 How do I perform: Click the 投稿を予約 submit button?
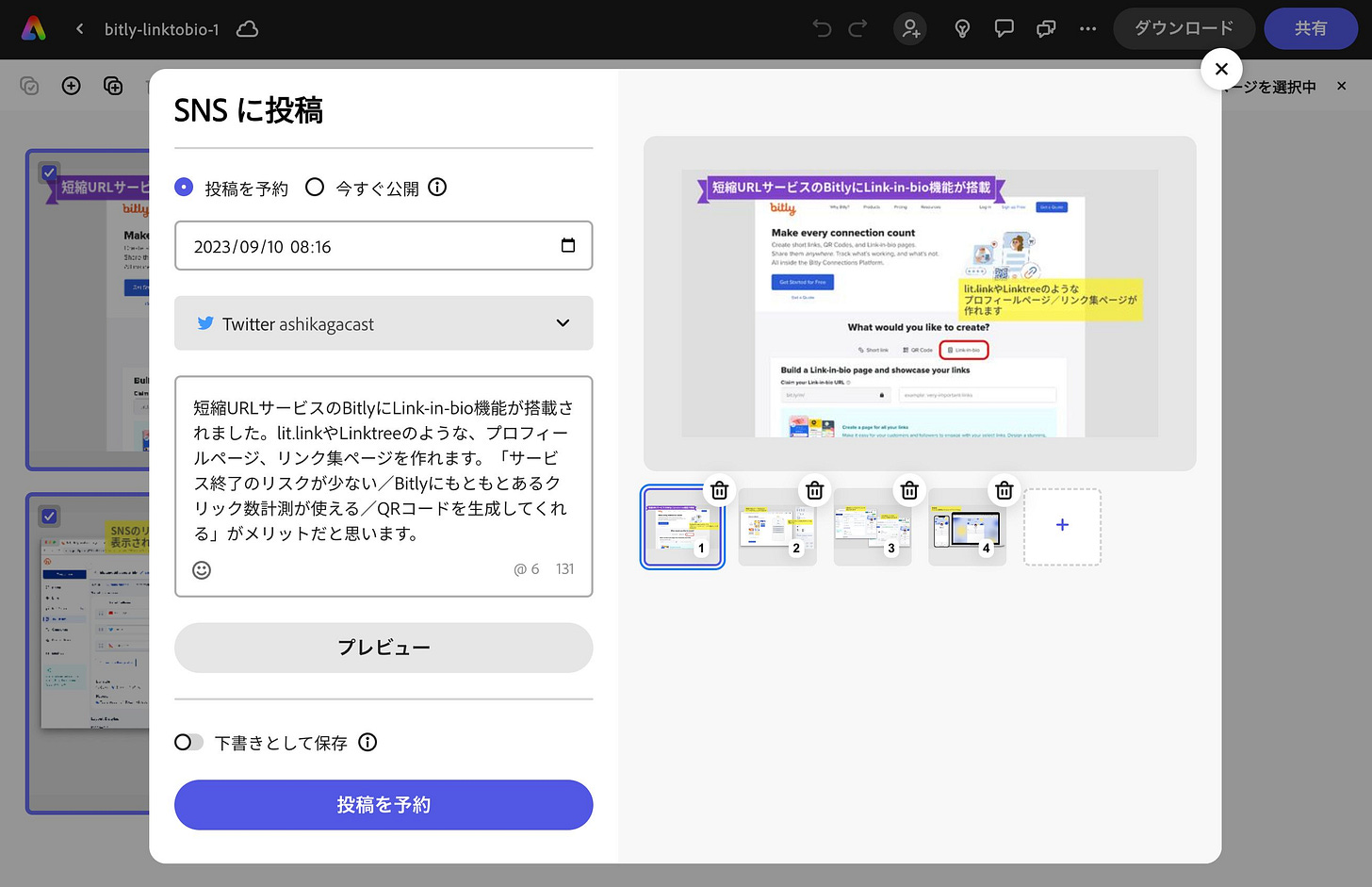384,805
